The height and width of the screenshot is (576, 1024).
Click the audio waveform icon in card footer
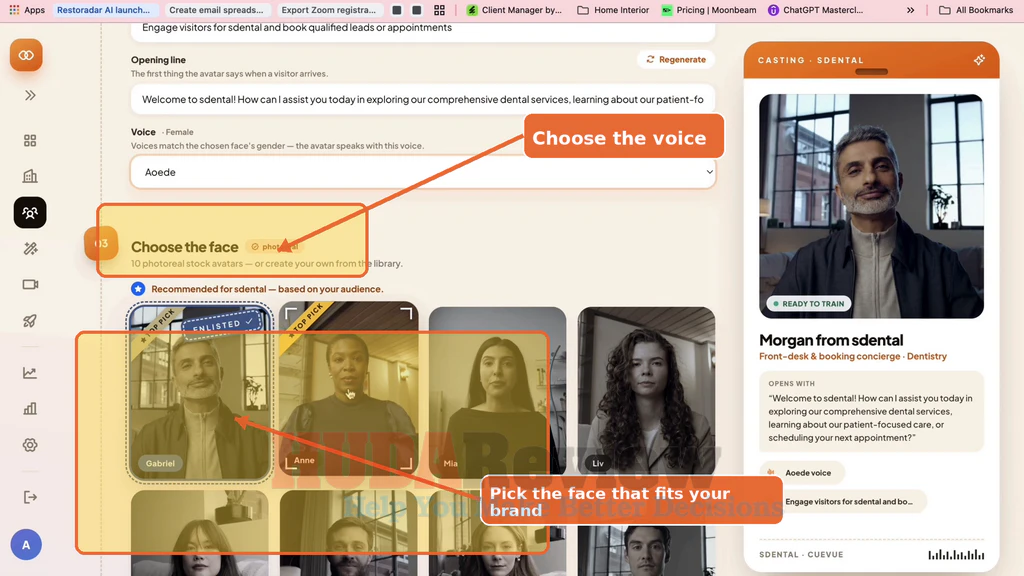pyautogui.click(x=956, y=554)
